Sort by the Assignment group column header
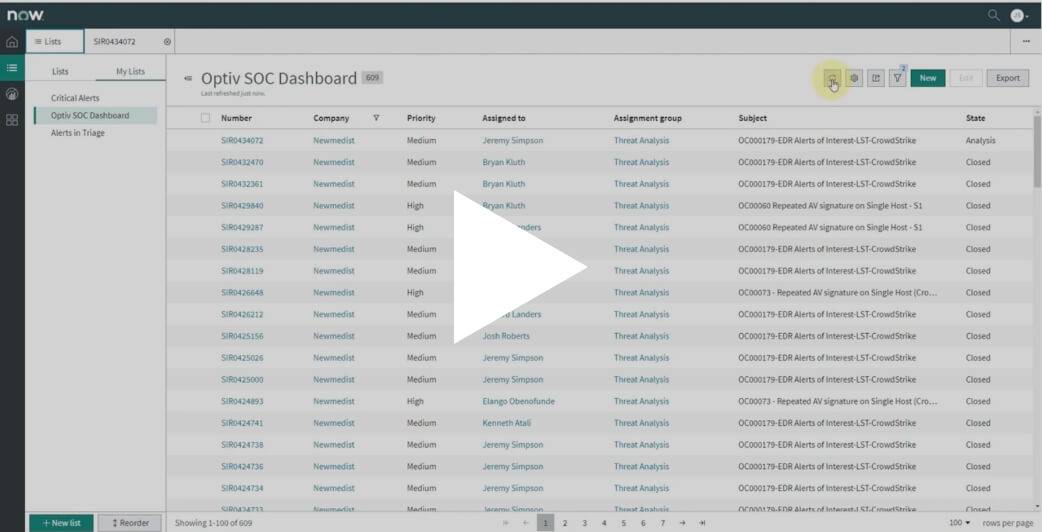1042x532 pixels. click(647, 118)
